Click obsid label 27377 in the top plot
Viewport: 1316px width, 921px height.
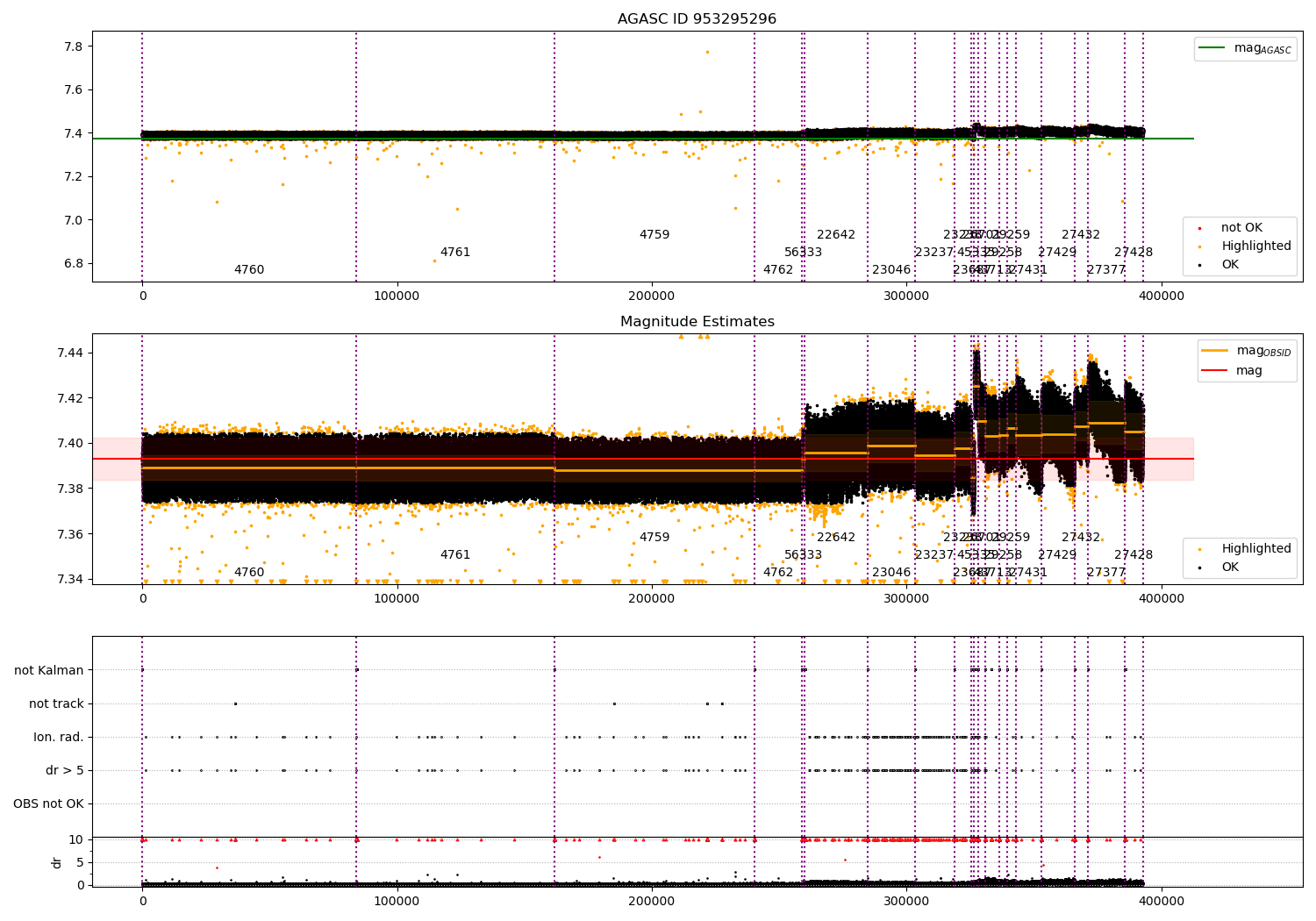point(1106,270)
